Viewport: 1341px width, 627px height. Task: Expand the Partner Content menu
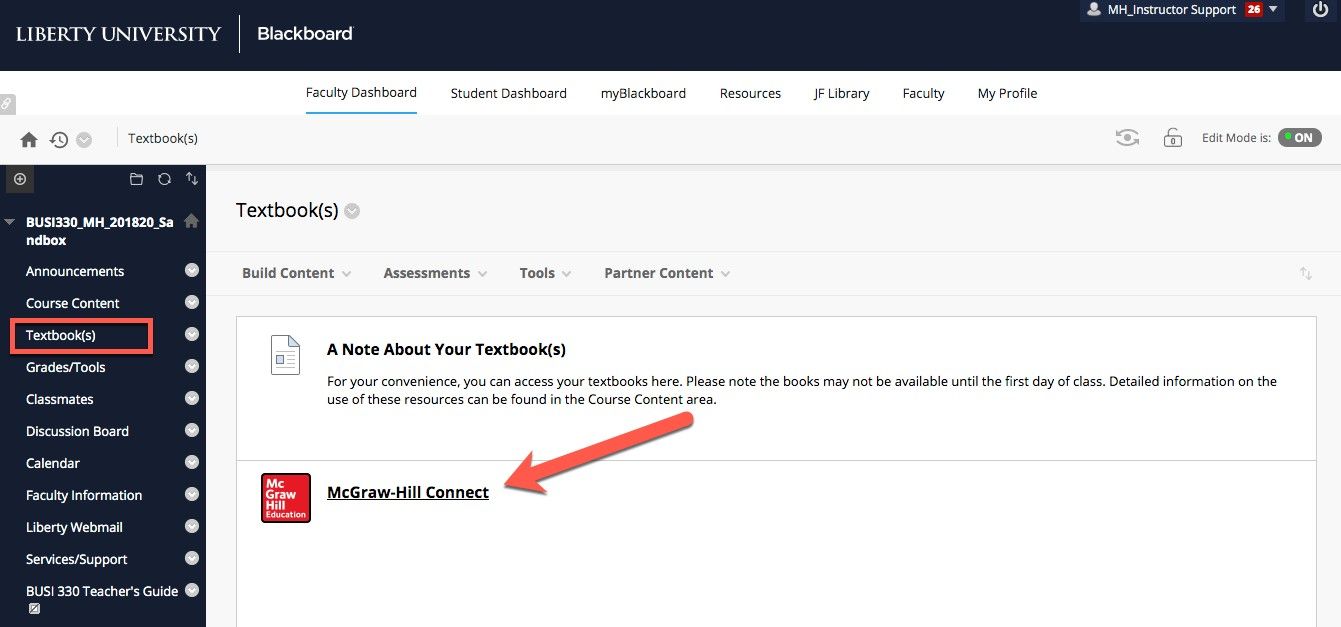667,273
